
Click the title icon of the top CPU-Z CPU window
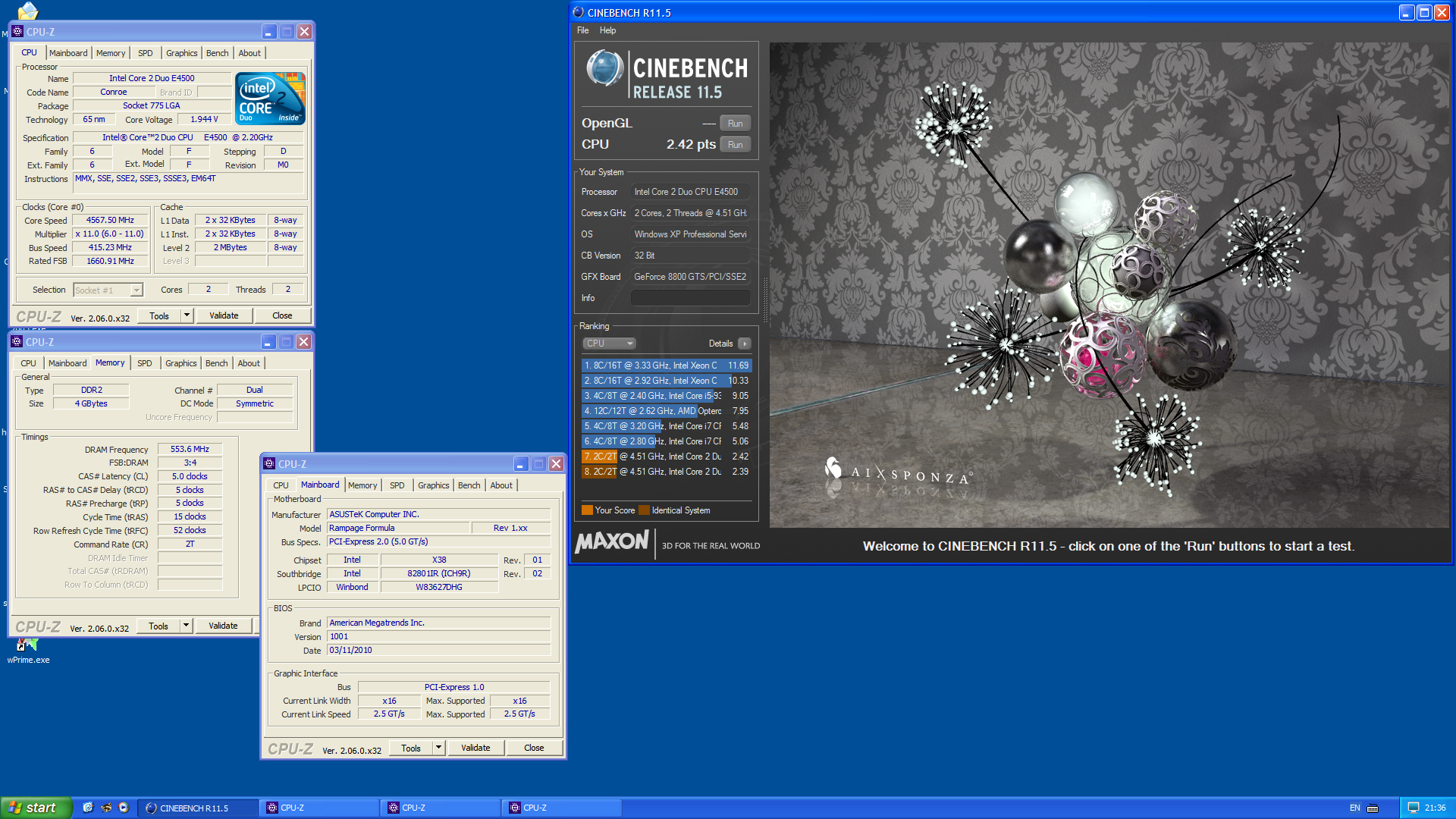17,32
